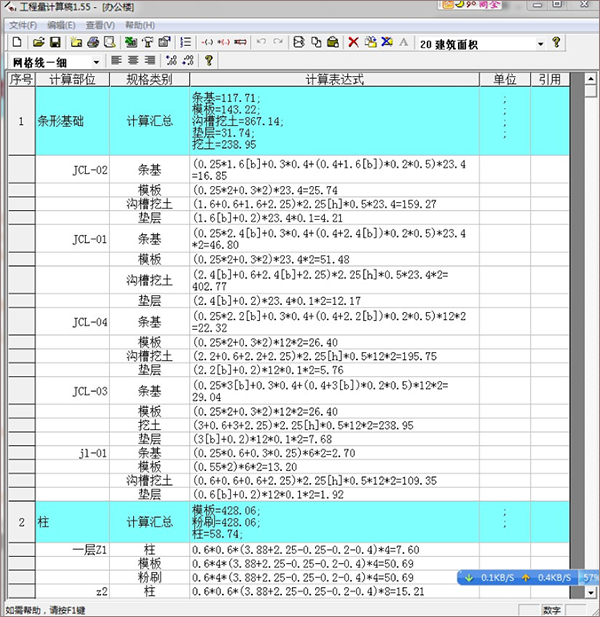
Task: Open the 查看(V) menu
Action: pos(100,25)
